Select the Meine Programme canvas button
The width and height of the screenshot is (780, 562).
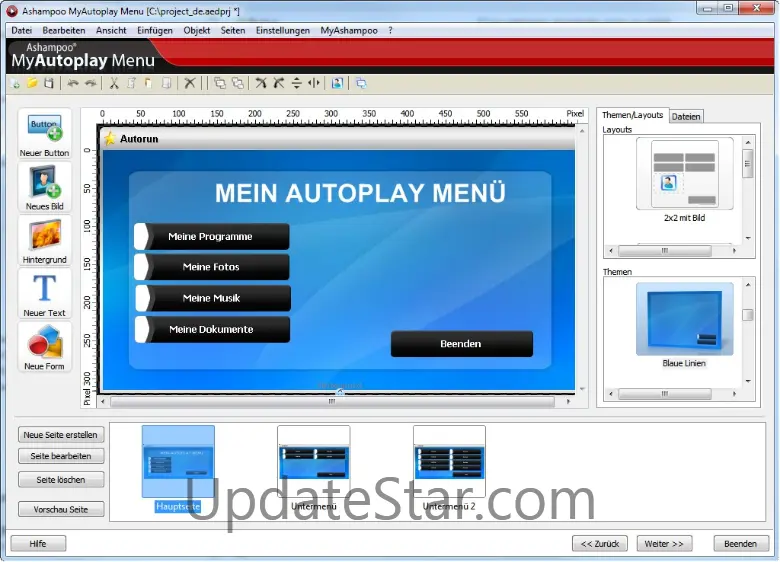[x=212, y=236]
